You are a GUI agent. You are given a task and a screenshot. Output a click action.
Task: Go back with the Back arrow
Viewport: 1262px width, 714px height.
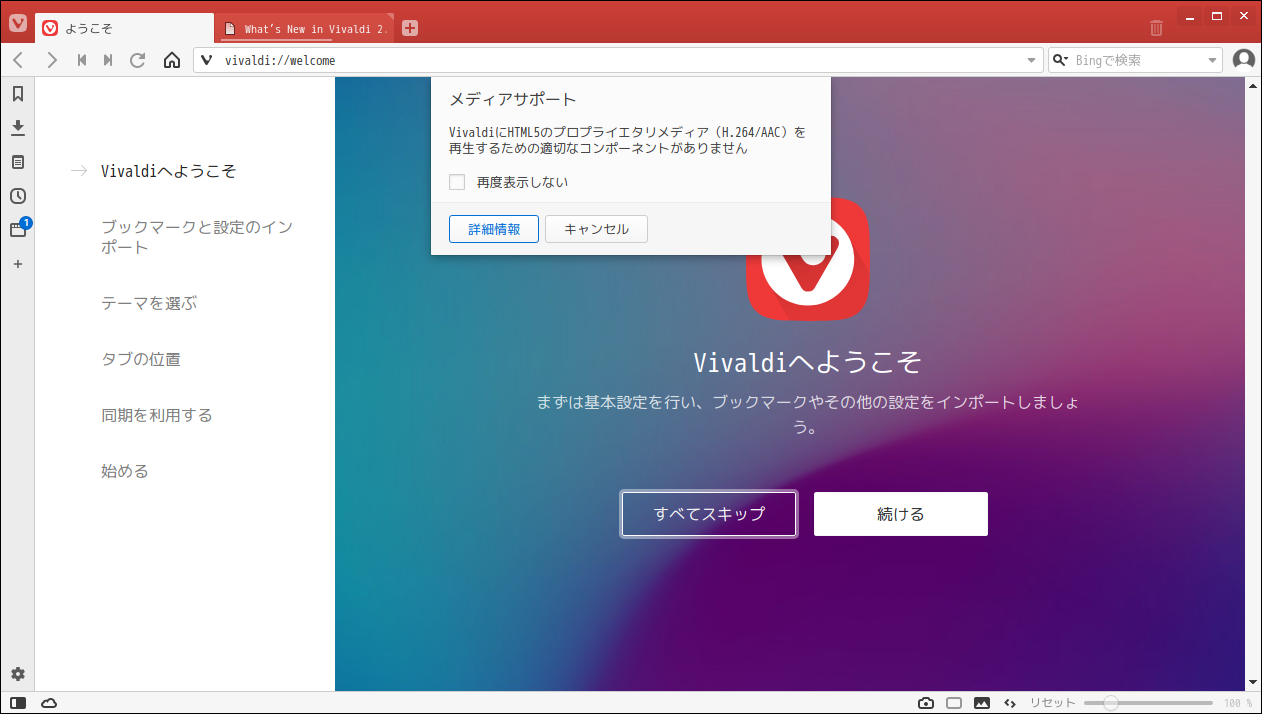pyautogui.click(x=19, y=60)
